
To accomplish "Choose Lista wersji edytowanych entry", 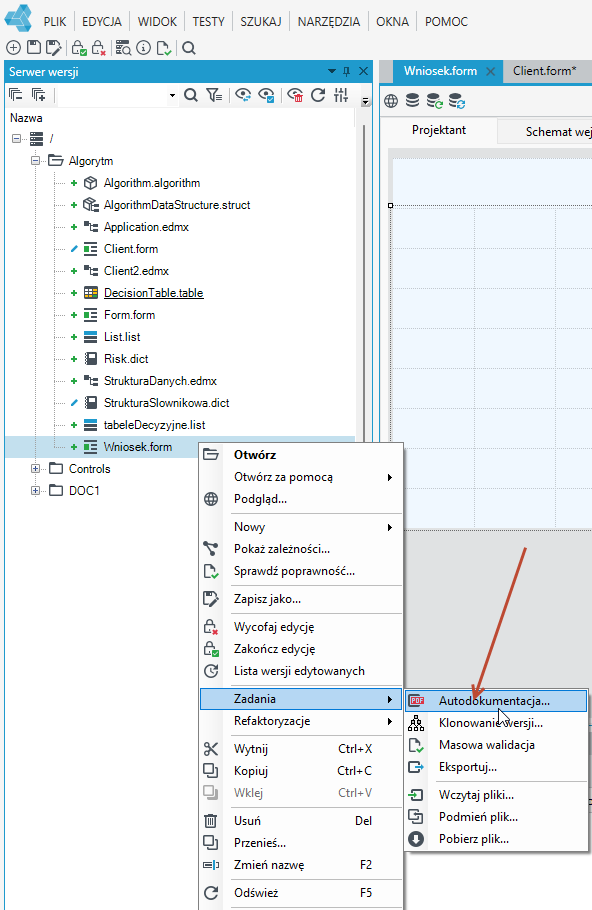I will coord(301,671).
